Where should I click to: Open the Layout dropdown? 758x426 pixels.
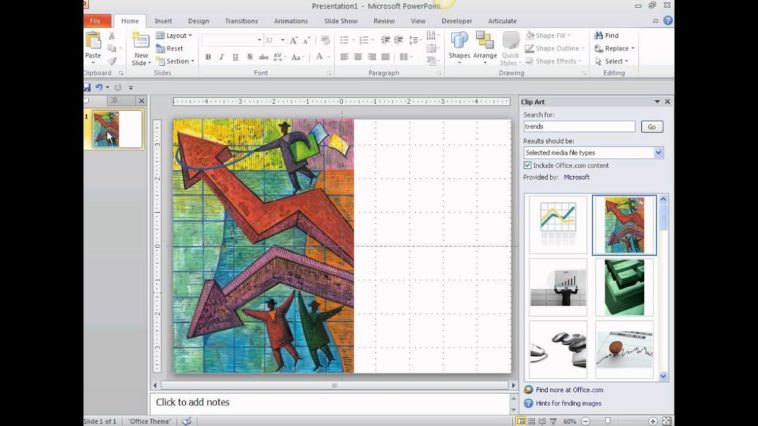coord(177,35)
